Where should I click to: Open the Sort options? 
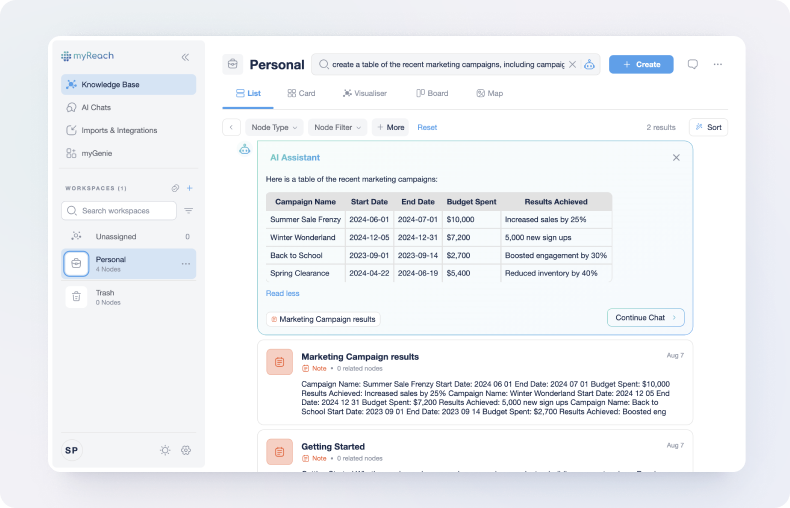(x=708, y=127)
